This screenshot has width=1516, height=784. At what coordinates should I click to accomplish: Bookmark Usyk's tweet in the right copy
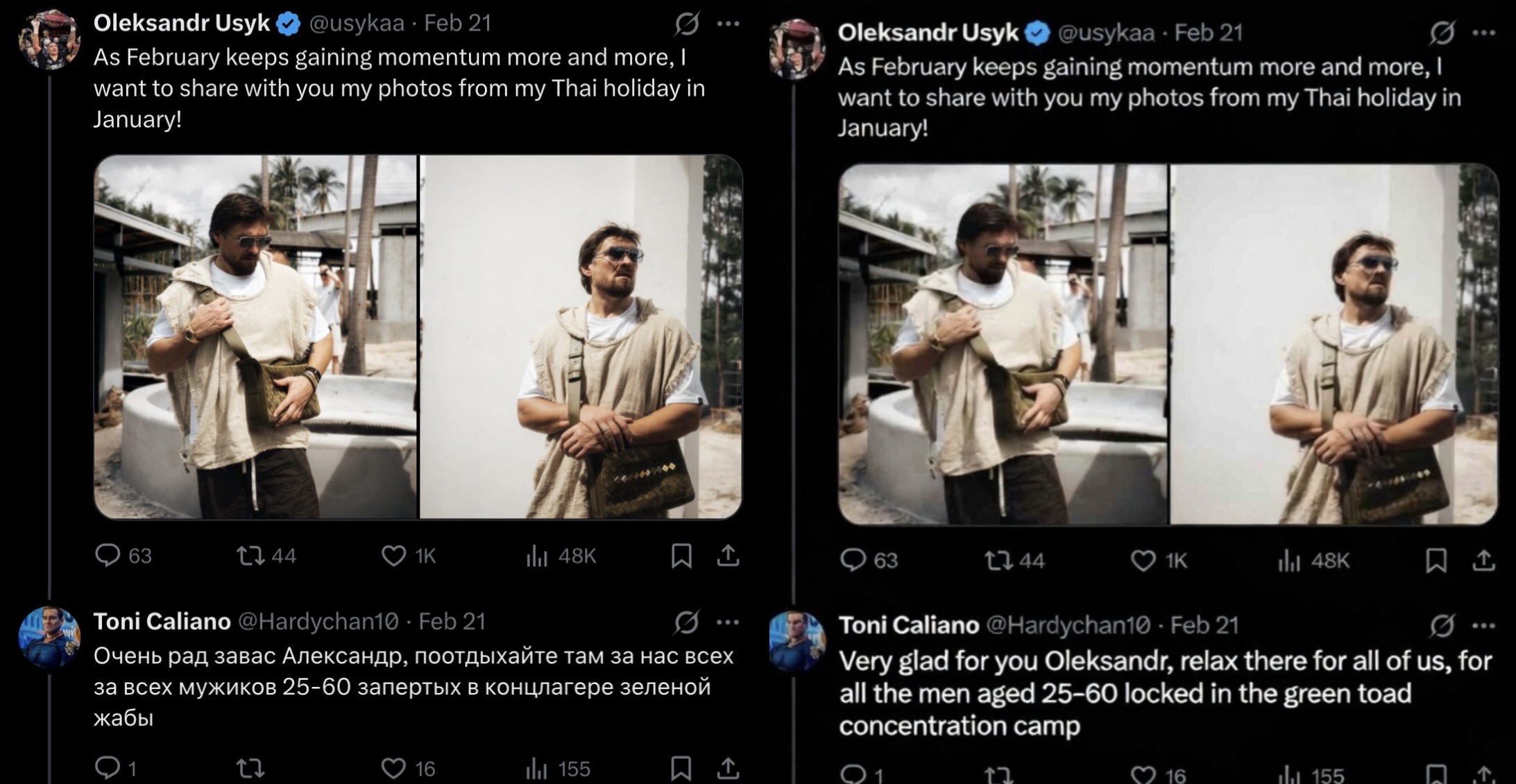pos(1436,561)
